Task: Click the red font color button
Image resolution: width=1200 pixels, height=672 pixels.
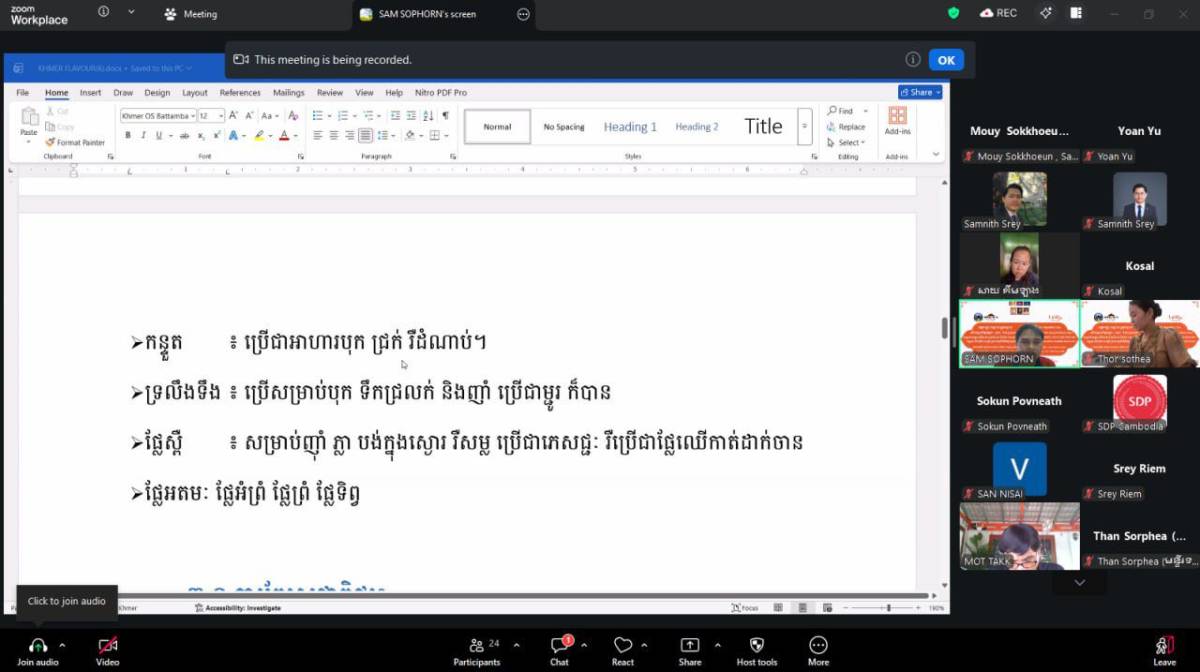Action: [x=284, y=135]
